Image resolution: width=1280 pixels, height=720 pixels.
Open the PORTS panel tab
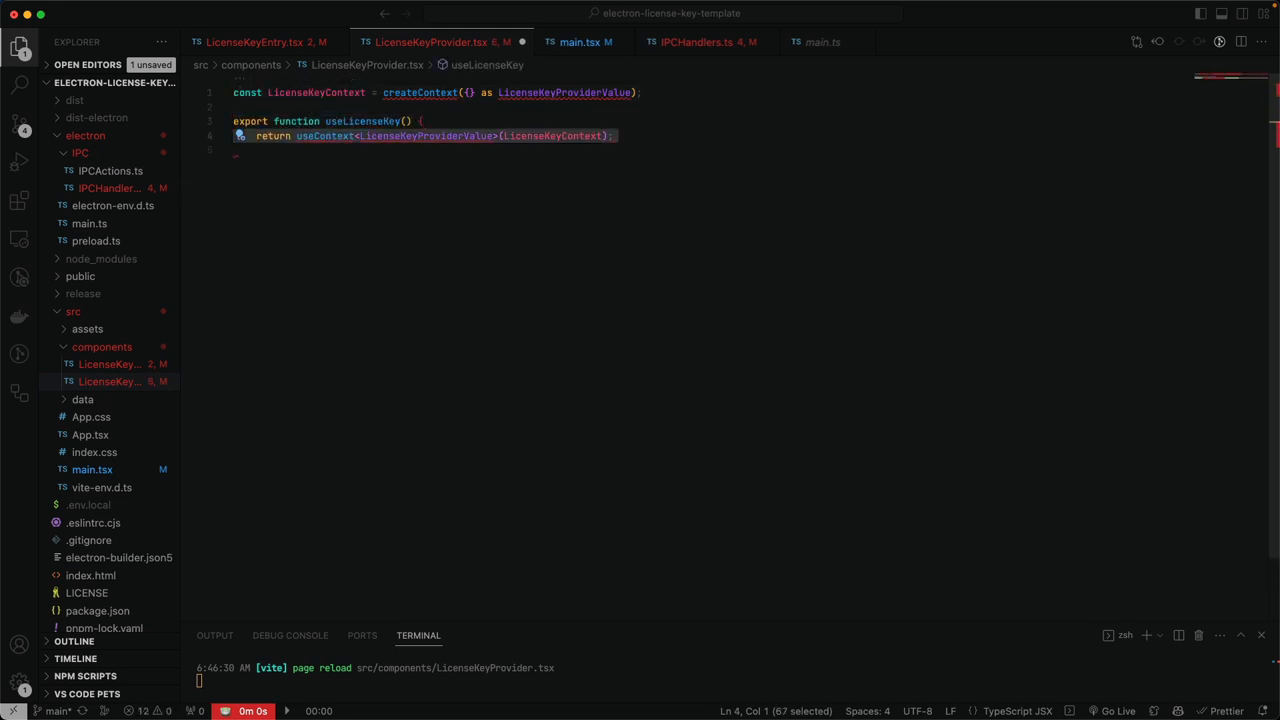pyautogui.click(x=362, y=635)
